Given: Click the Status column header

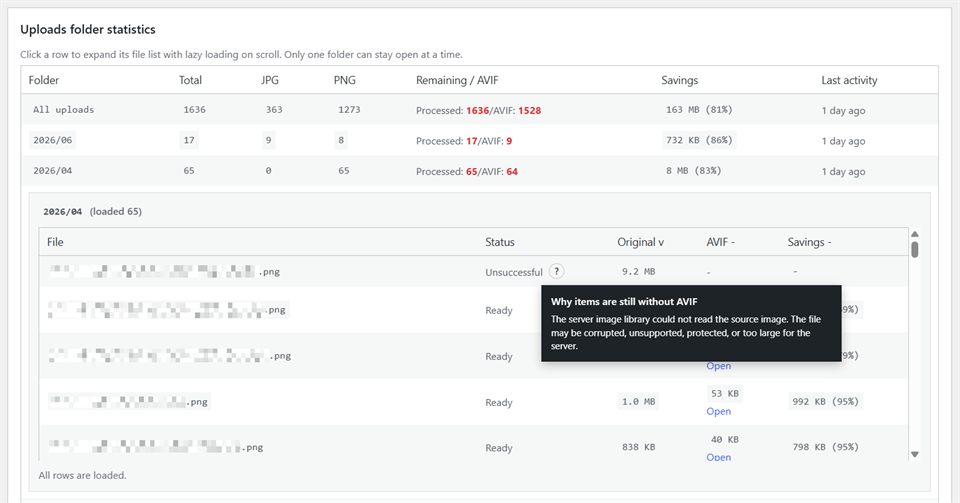Looking at the screenshot, I should pyautogui.click(x=500, y=242).
